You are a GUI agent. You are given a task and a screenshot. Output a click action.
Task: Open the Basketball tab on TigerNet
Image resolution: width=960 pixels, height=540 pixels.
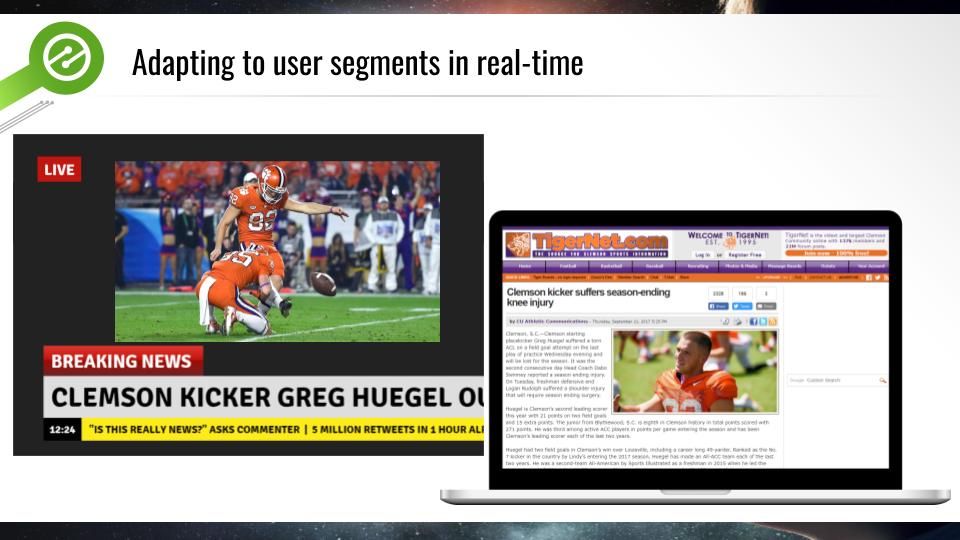[611, 266]
